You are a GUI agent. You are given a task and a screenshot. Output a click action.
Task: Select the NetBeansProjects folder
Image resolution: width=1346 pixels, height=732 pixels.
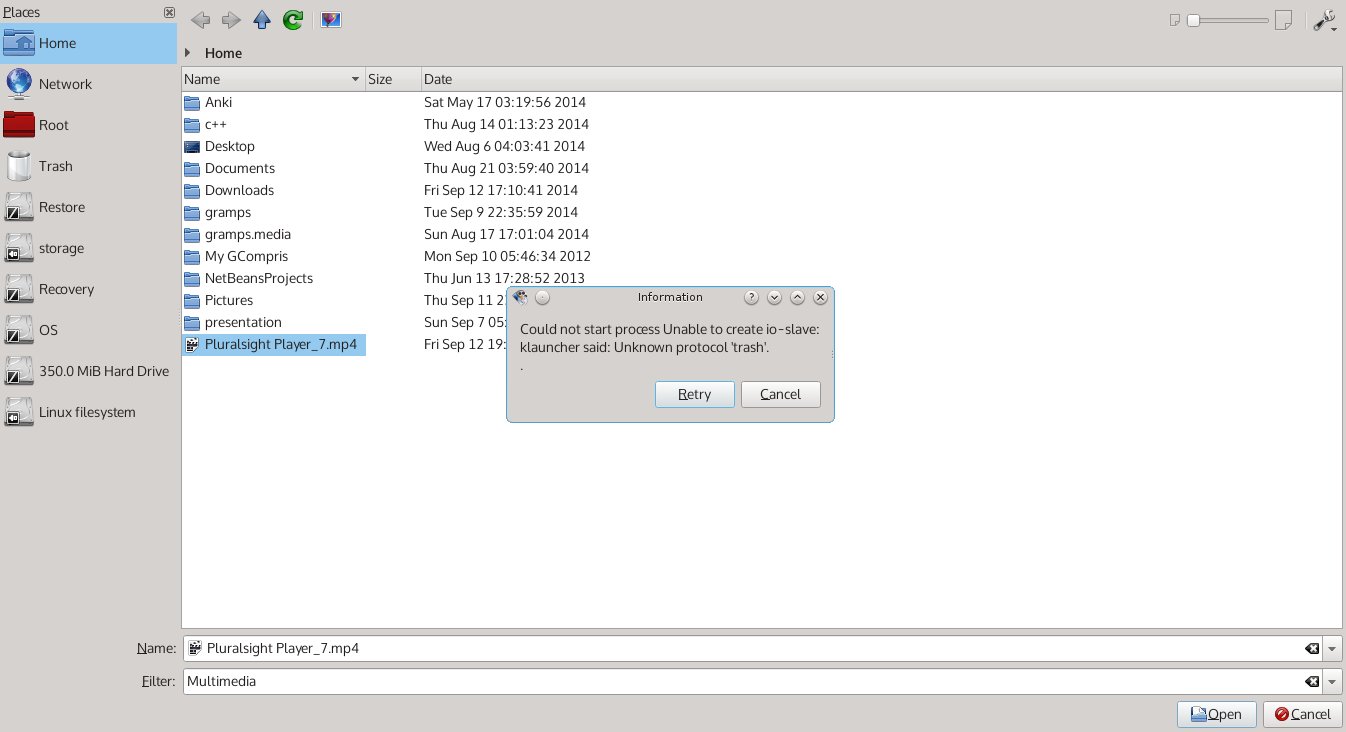click(x=259, y=278)
